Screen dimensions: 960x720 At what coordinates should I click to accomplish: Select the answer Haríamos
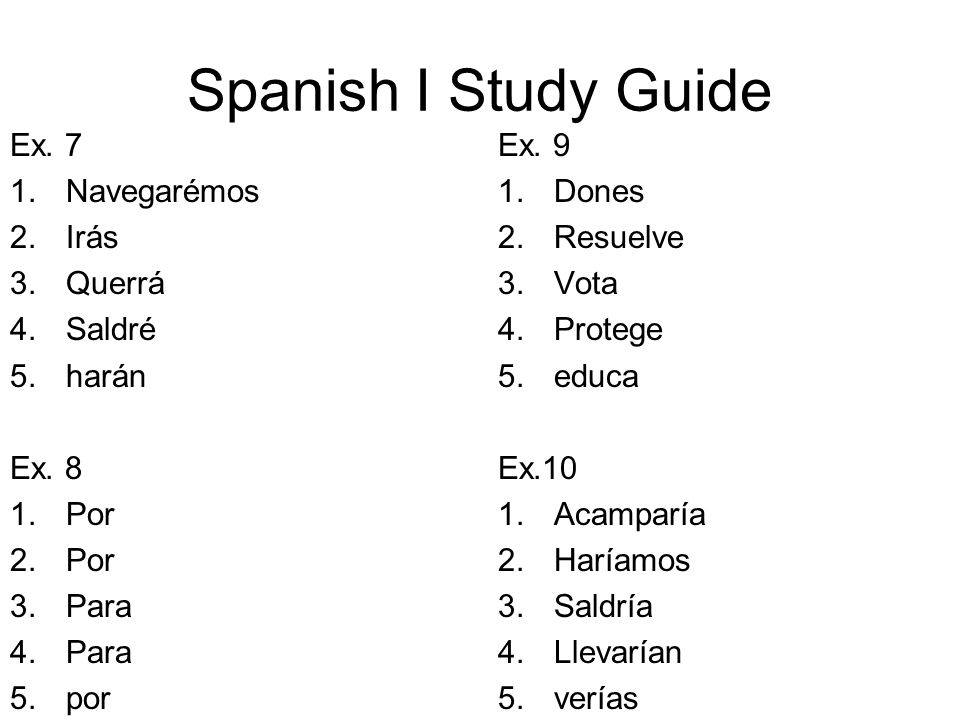point(622,560)
